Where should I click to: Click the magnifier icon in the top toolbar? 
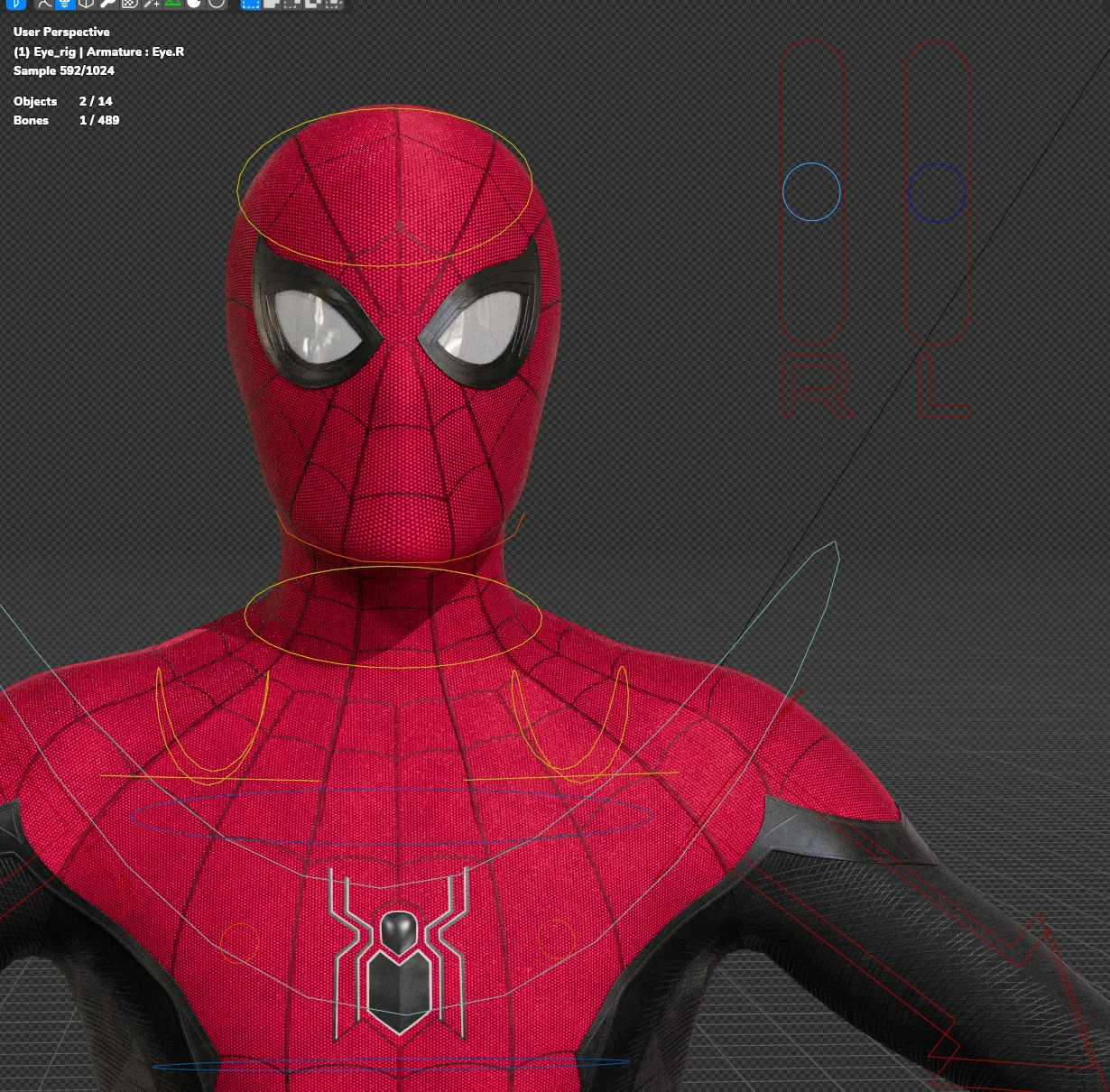click(x=108, y=5)
